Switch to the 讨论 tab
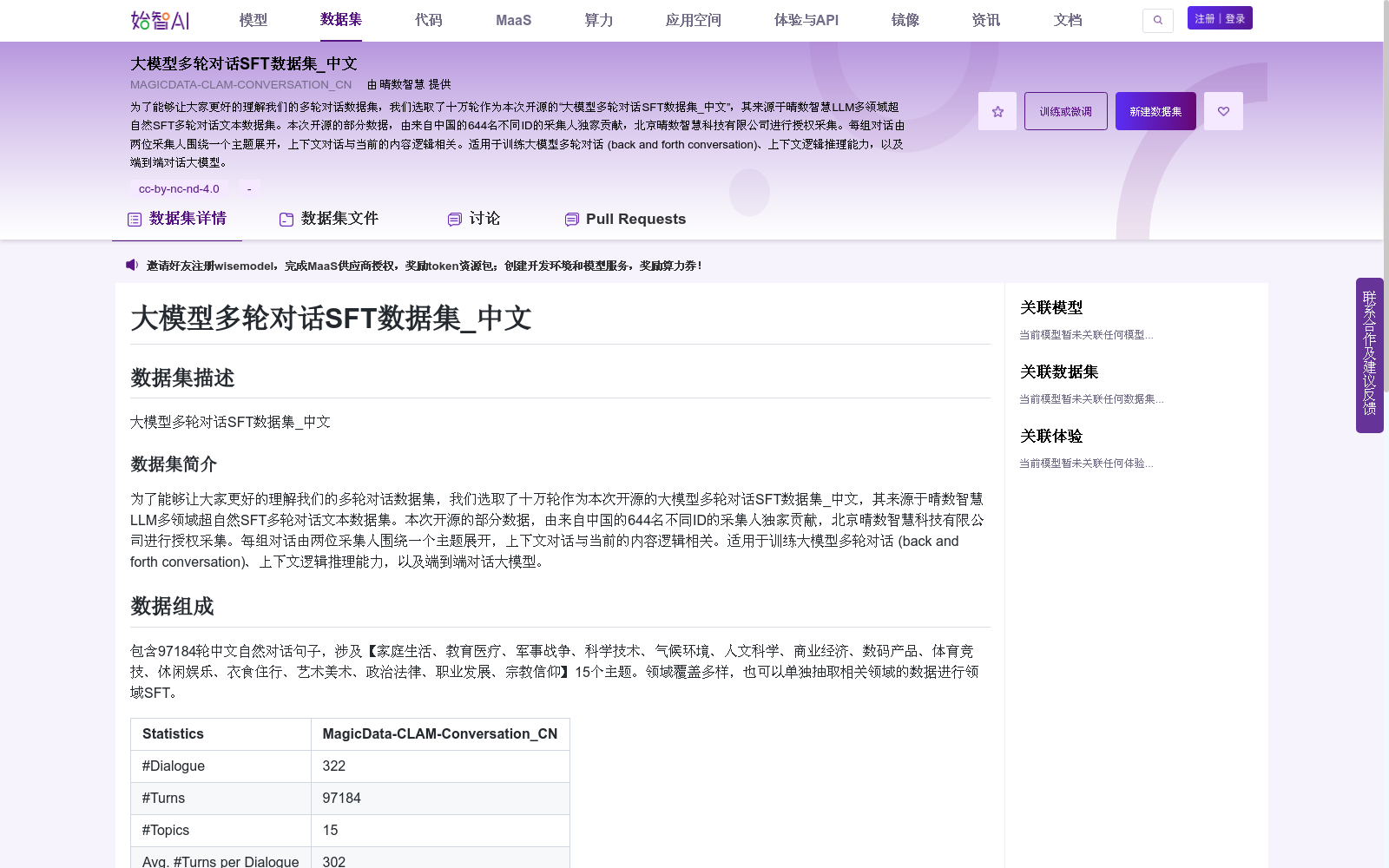The height and width of the screenshot is (868, 1389). [x=486, y=219]
